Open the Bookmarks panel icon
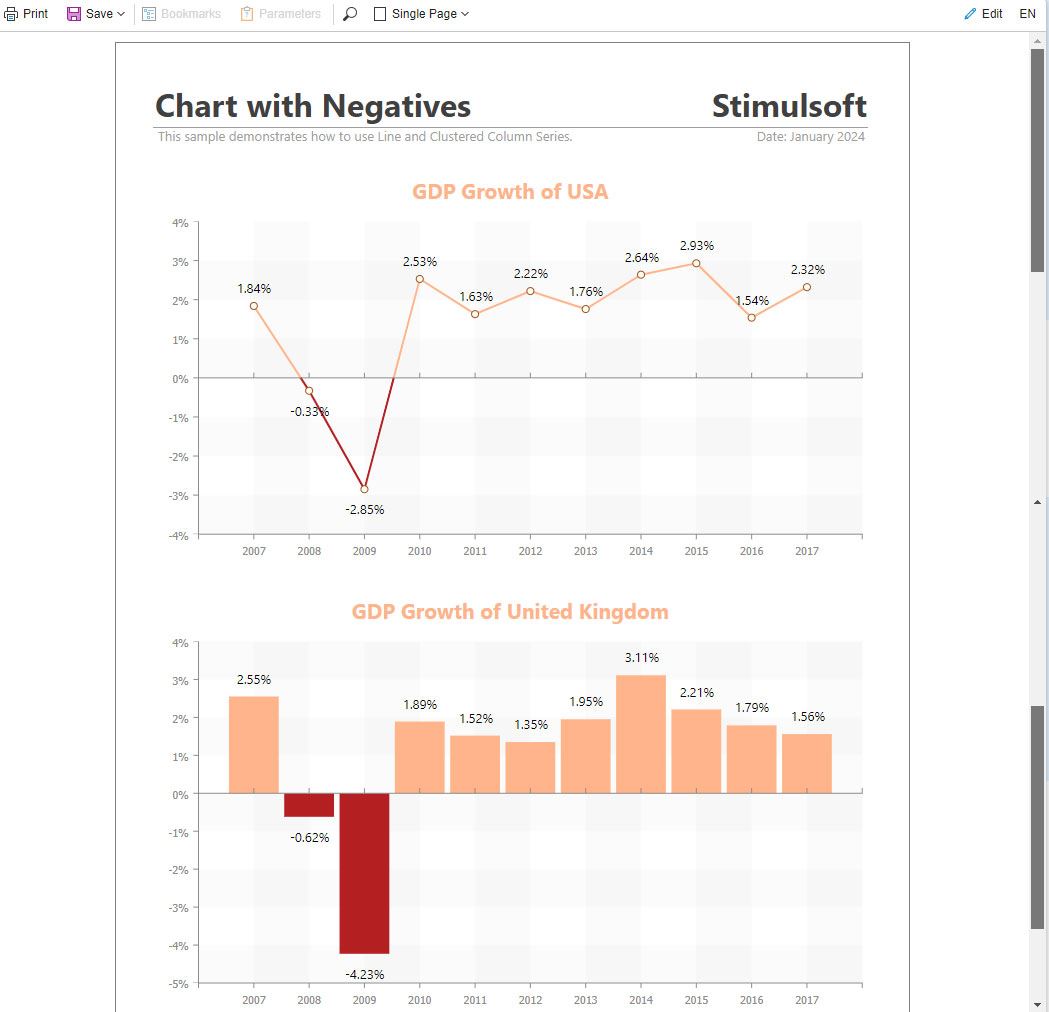This screenshot has width=1049, height=1012. (149, 13)
